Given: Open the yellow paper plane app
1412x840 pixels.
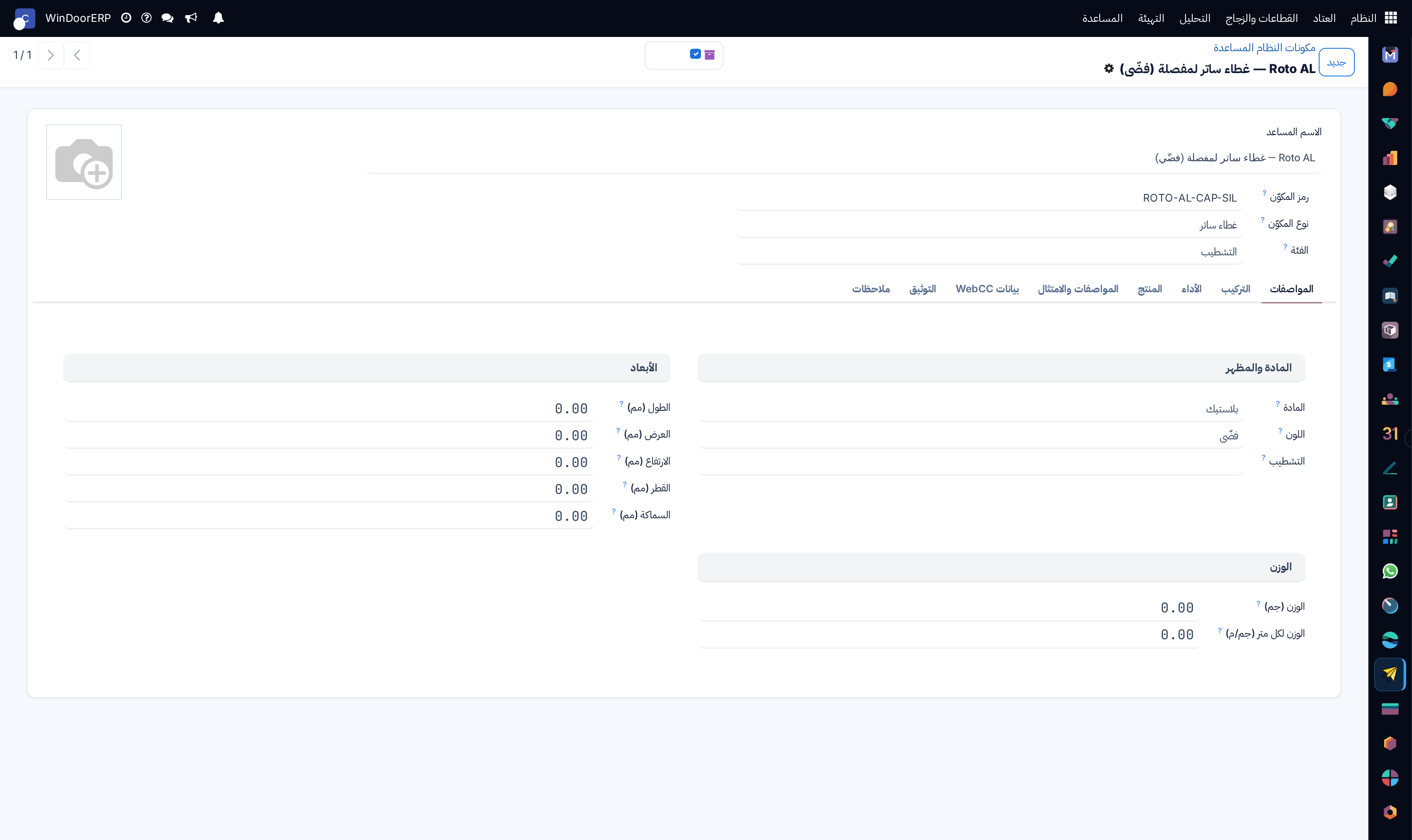Looking at the screenshot, I should 1390,674.
